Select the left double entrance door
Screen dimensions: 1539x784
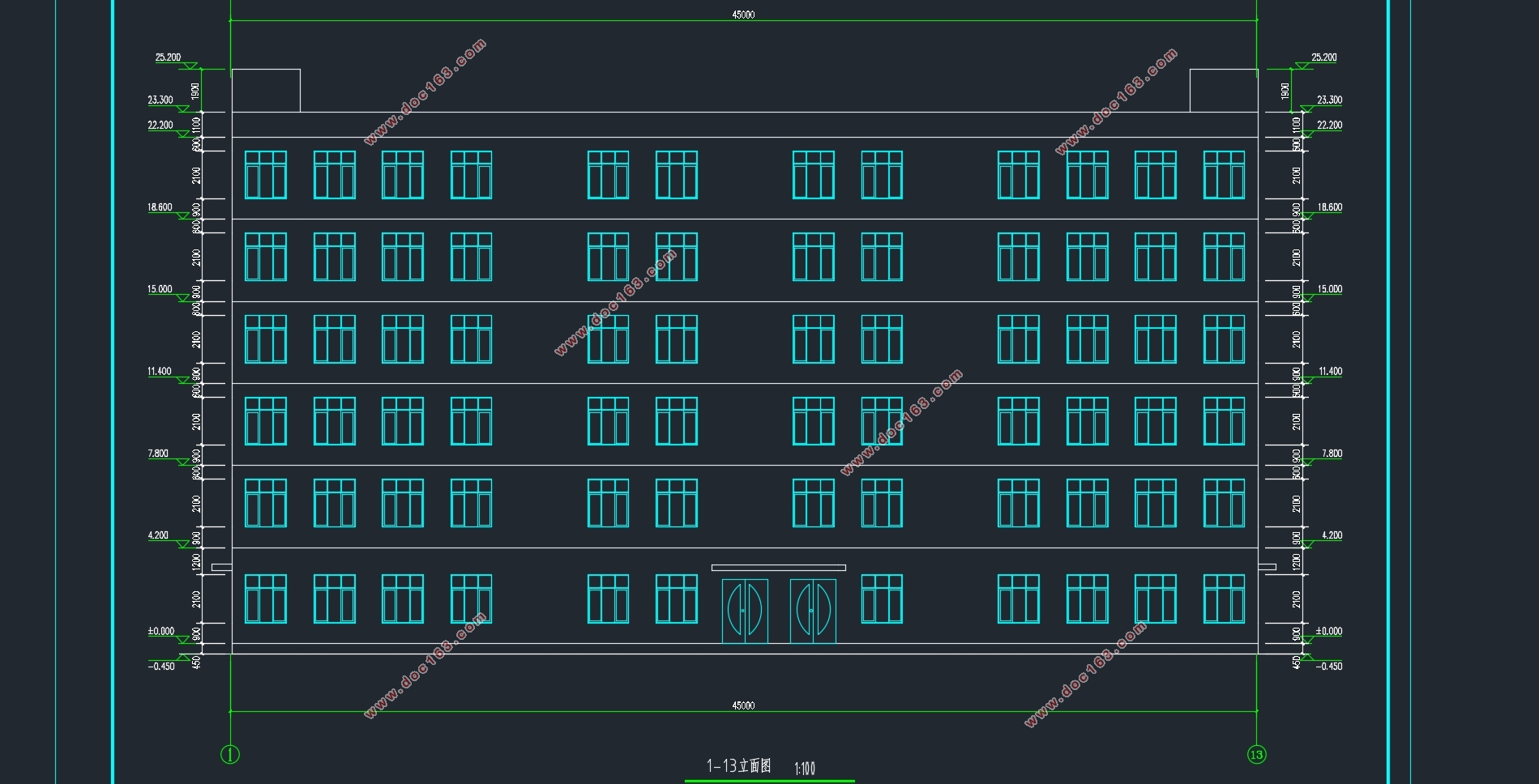click(x=745, y=611)
